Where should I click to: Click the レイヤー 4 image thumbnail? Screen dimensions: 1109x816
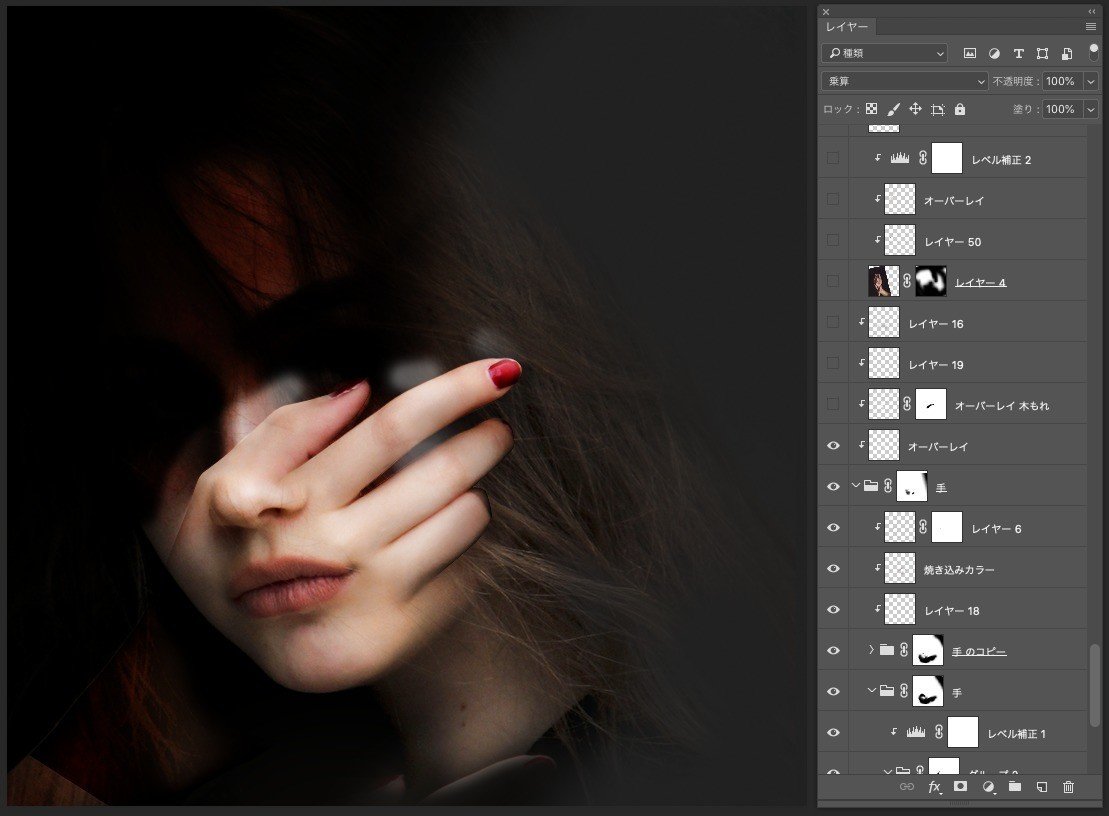(883, 281)
